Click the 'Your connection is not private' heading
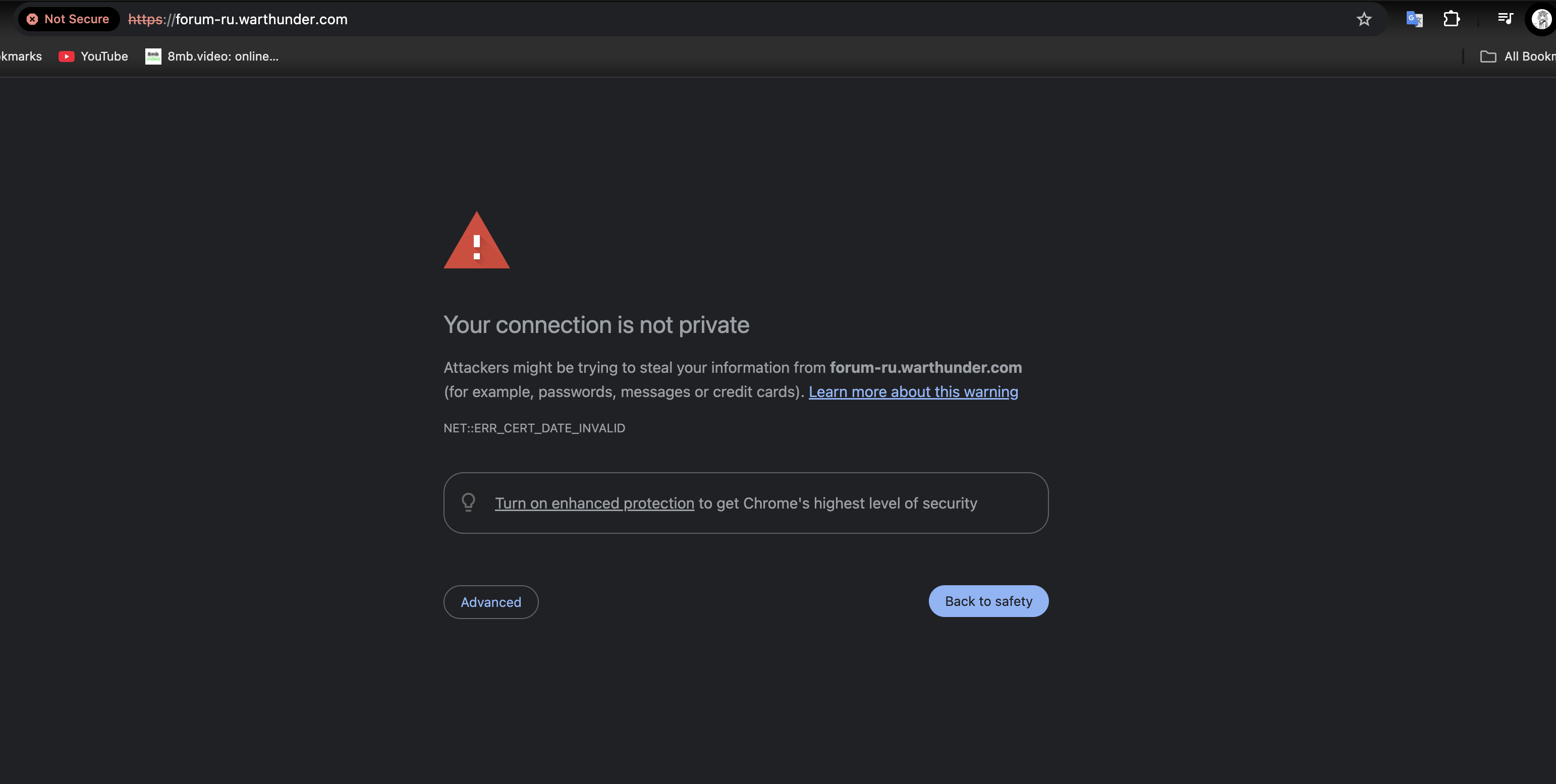 coord(596,325)
